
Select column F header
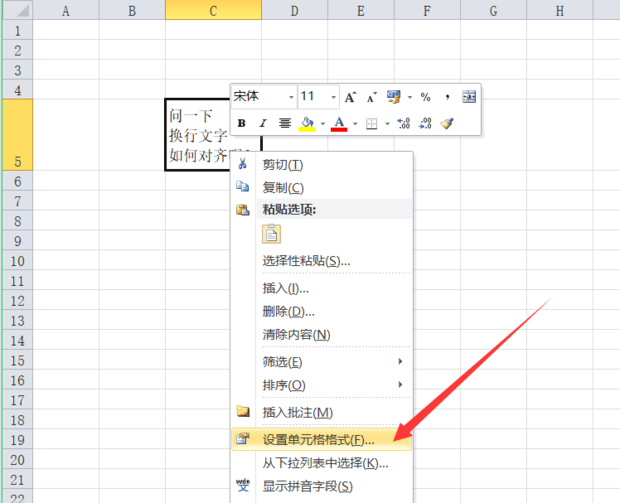pyautogui.click(x=427, y=10)
